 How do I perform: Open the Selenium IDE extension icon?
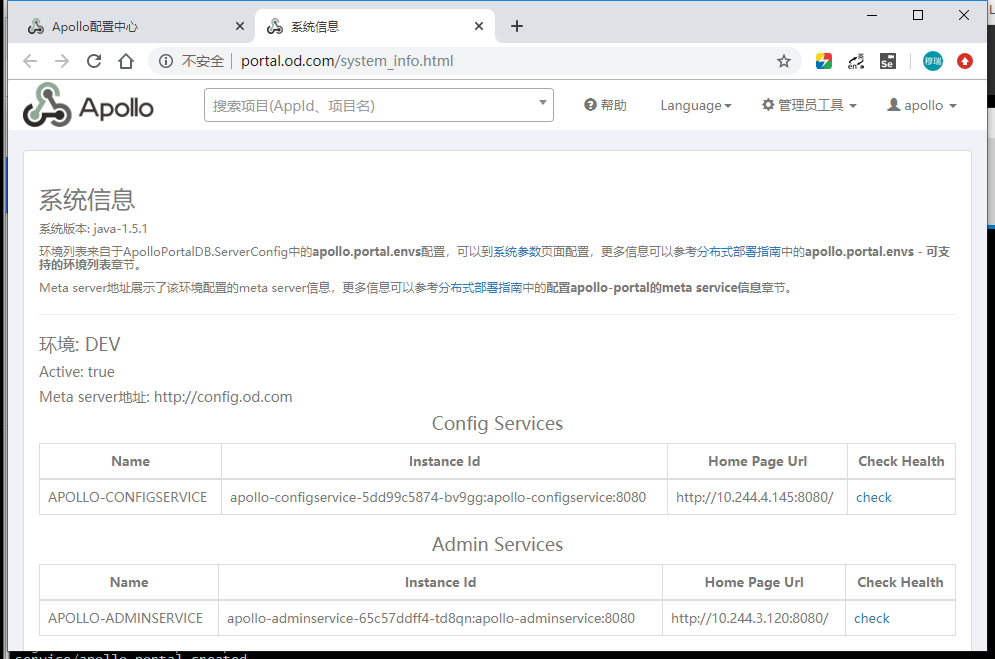(x=888, y=61)
